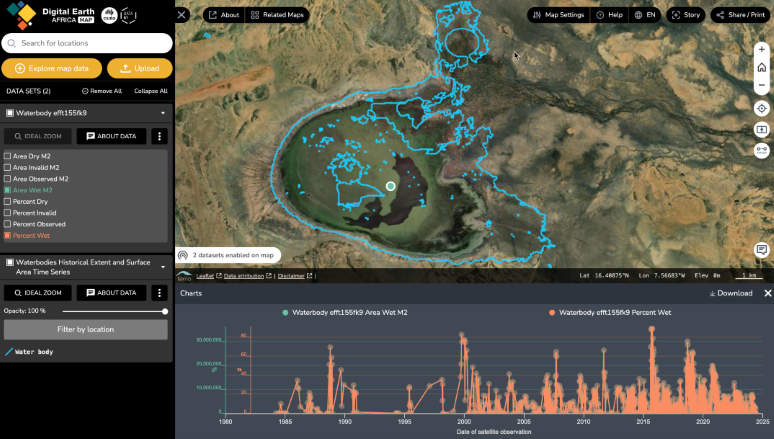This screenshot has width=774, height=439.
Task: Open the feedback chat icon
Action: (x=762, y=249)
